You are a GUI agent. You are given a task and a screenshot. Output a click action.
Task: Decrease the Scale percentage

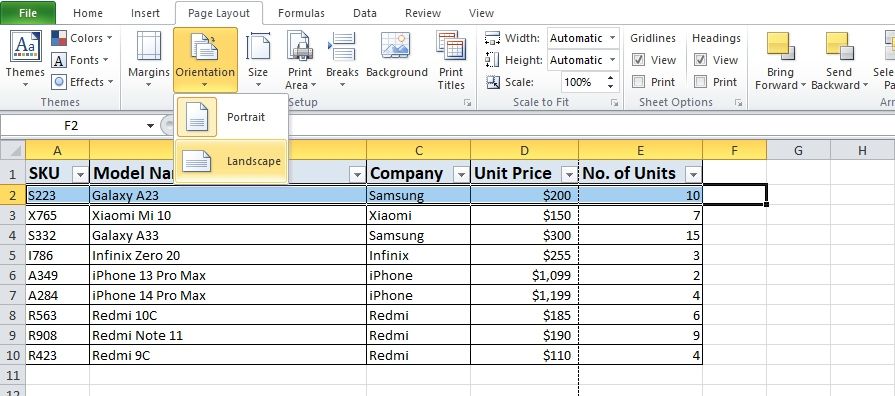tap(611, 86)
